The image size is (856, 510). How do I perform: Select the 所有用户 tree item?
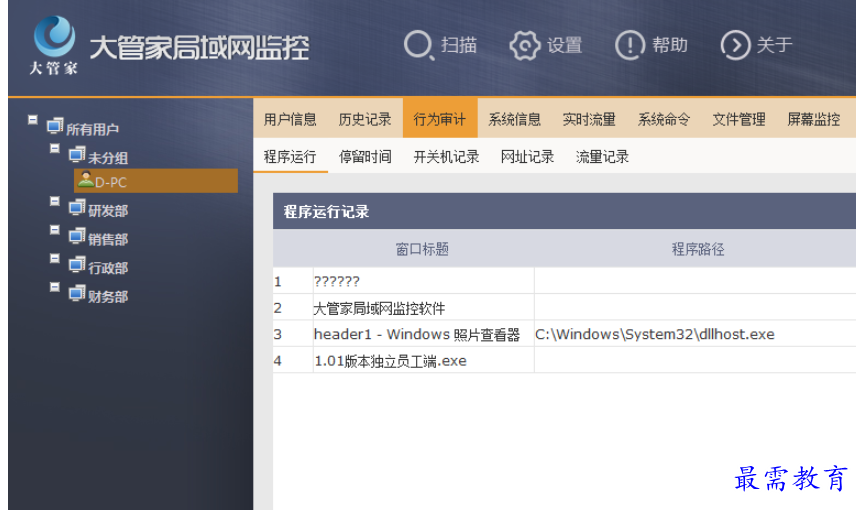[x=93, y=129]
